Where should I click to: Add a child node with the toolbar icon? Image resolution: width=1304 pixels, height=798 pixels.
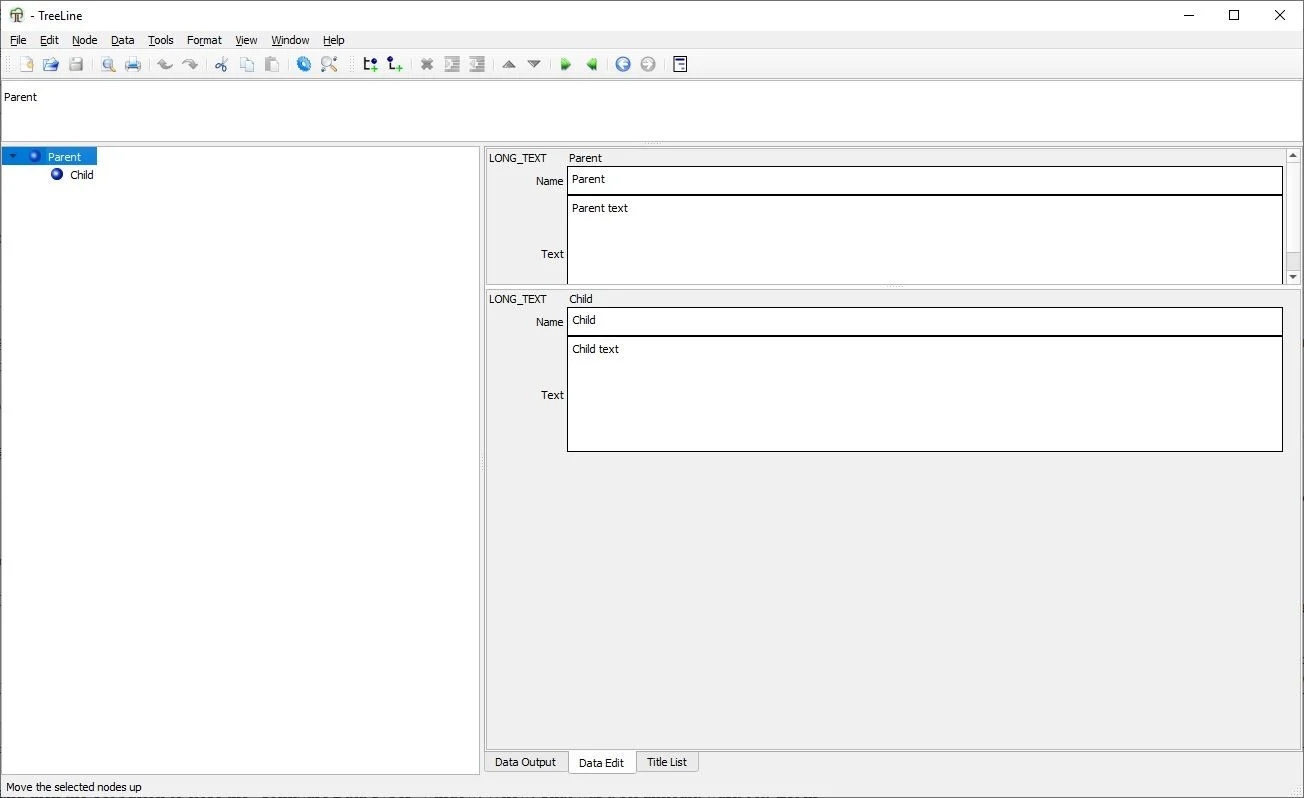395,64
